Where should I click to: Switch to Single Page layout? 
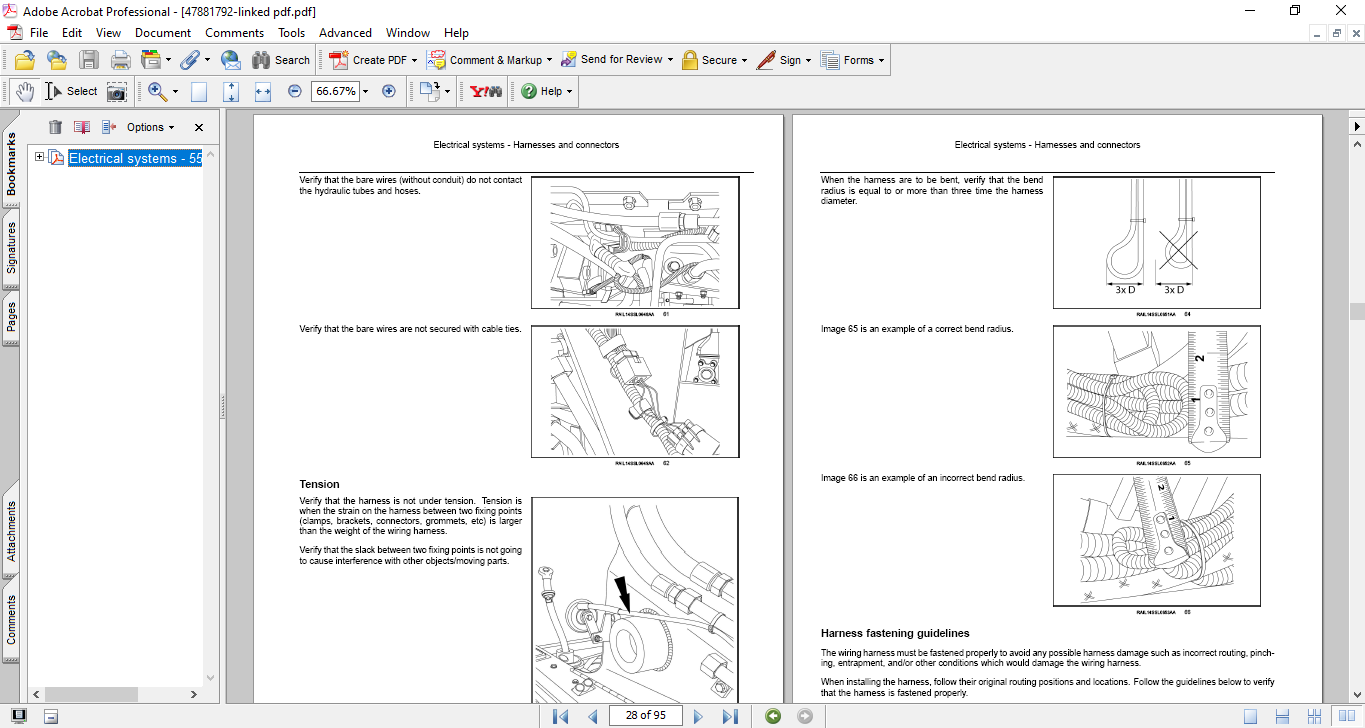coord(1250,716)
